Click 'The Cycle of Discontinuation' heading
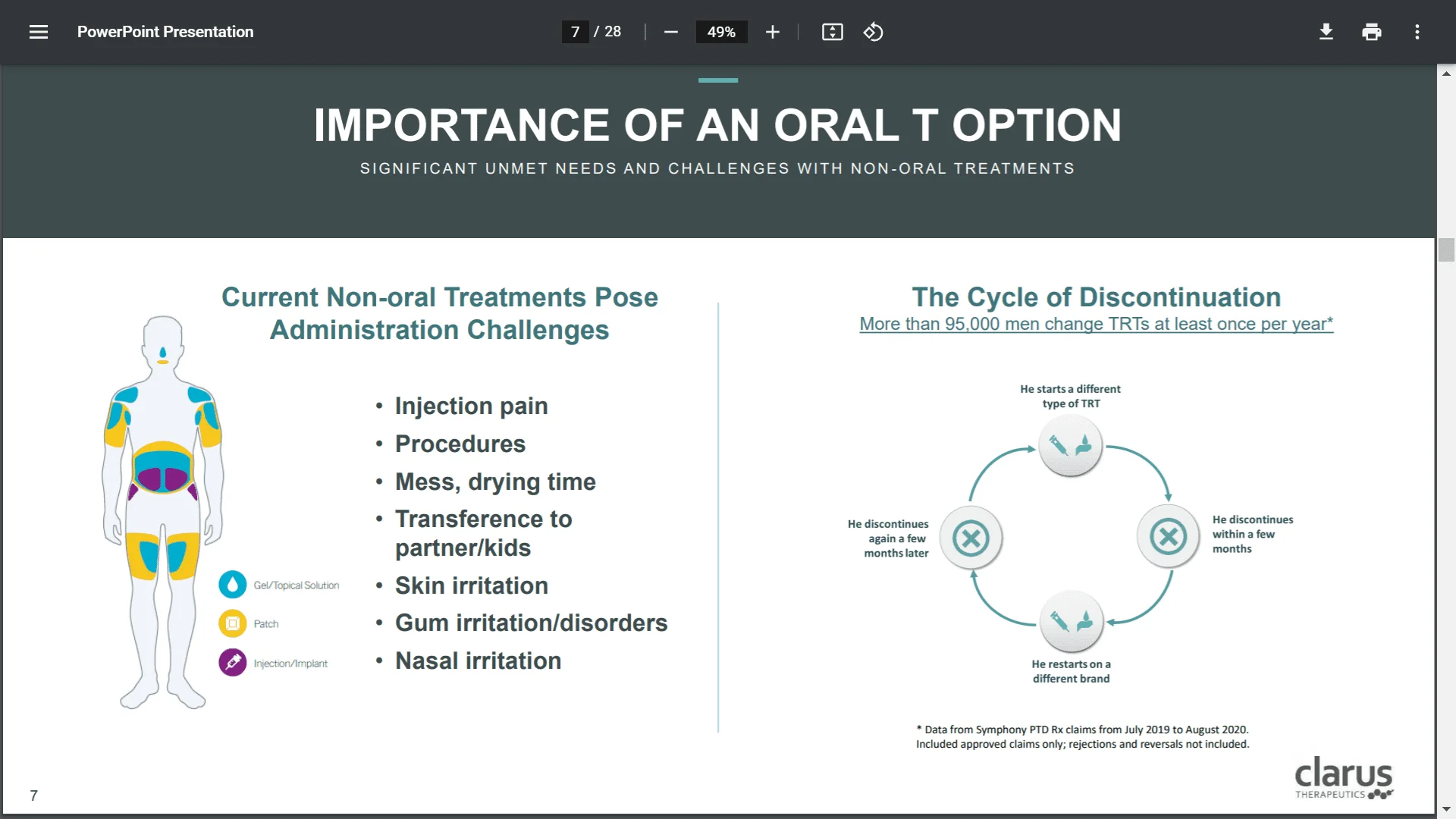The height and width of the screenshot is (819, 1456). (x=1096, y=297)
